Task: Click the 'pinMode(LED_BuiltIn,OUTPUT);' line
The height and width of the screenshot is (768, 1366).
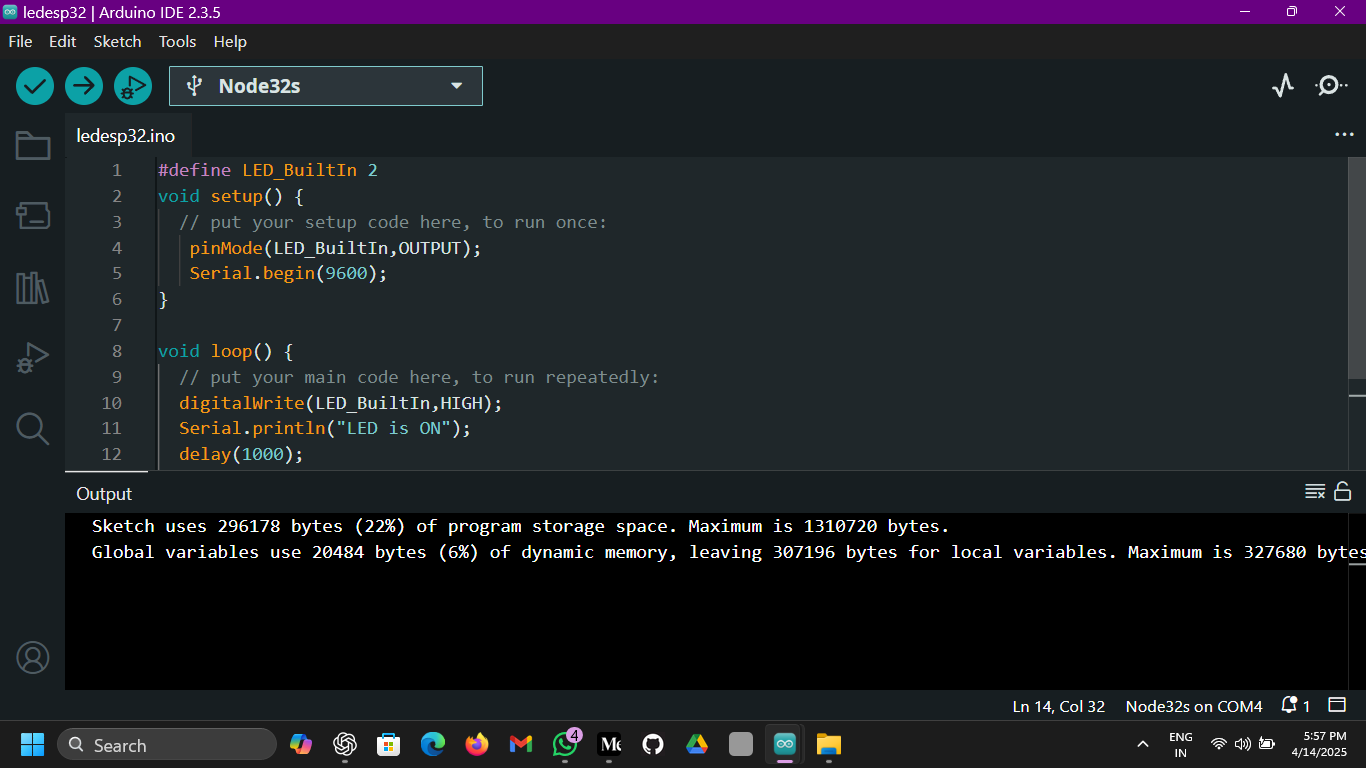Action: click(x=335, y=248)
